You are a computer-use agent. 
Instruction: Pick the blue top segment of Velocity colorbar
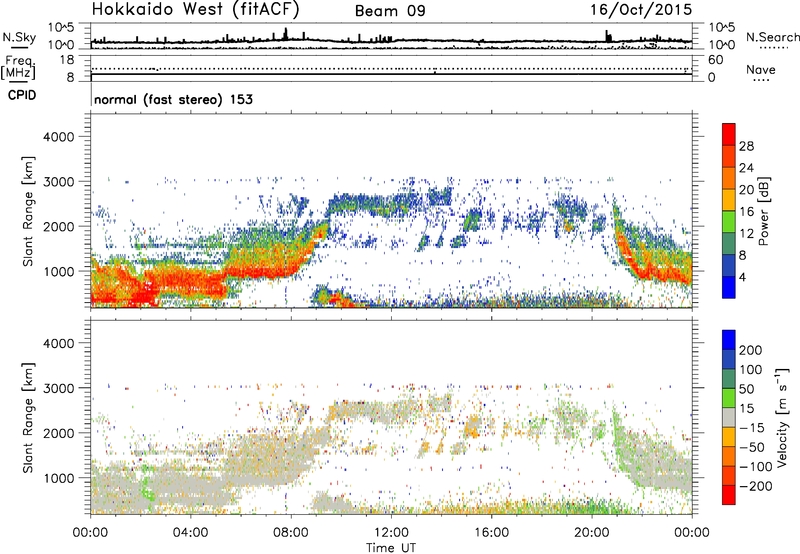729,340
